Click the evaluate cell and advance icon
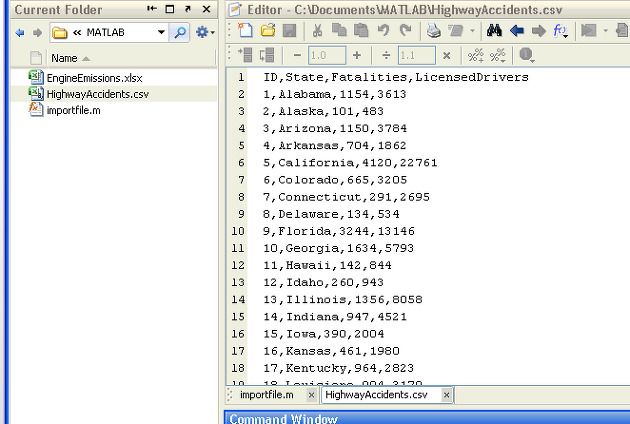Viewport: 630px width, 424px height. tap(267, 55)
